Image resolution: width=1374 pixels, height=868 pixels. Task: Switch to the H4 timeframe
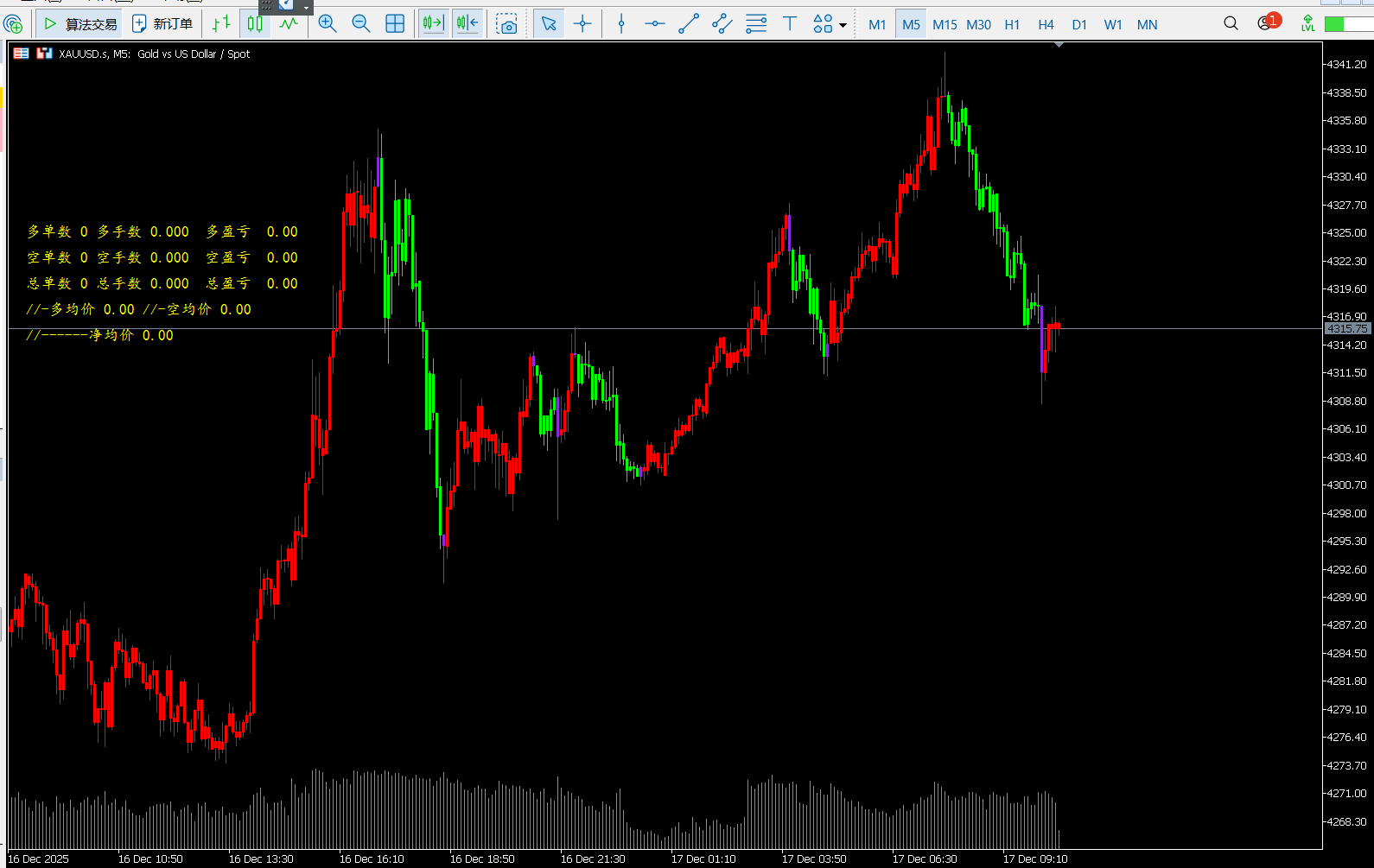point(1046,25)
